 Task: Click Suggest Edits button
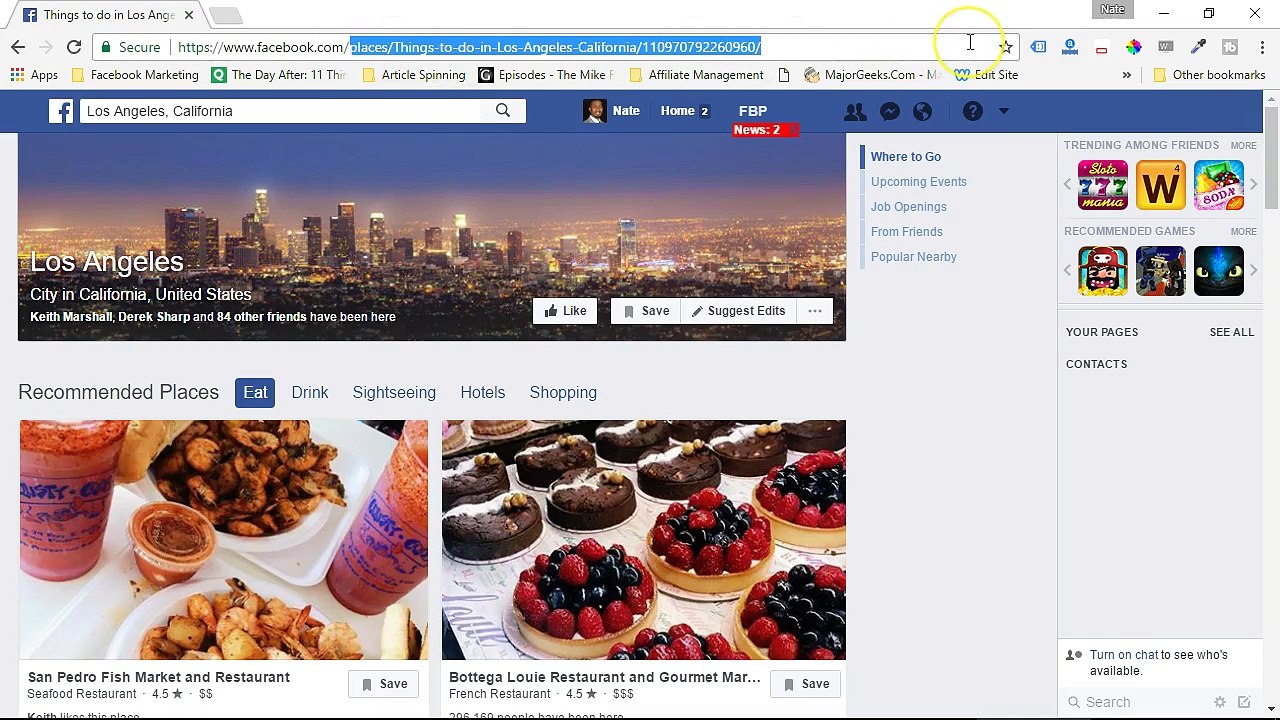(738, 311)
